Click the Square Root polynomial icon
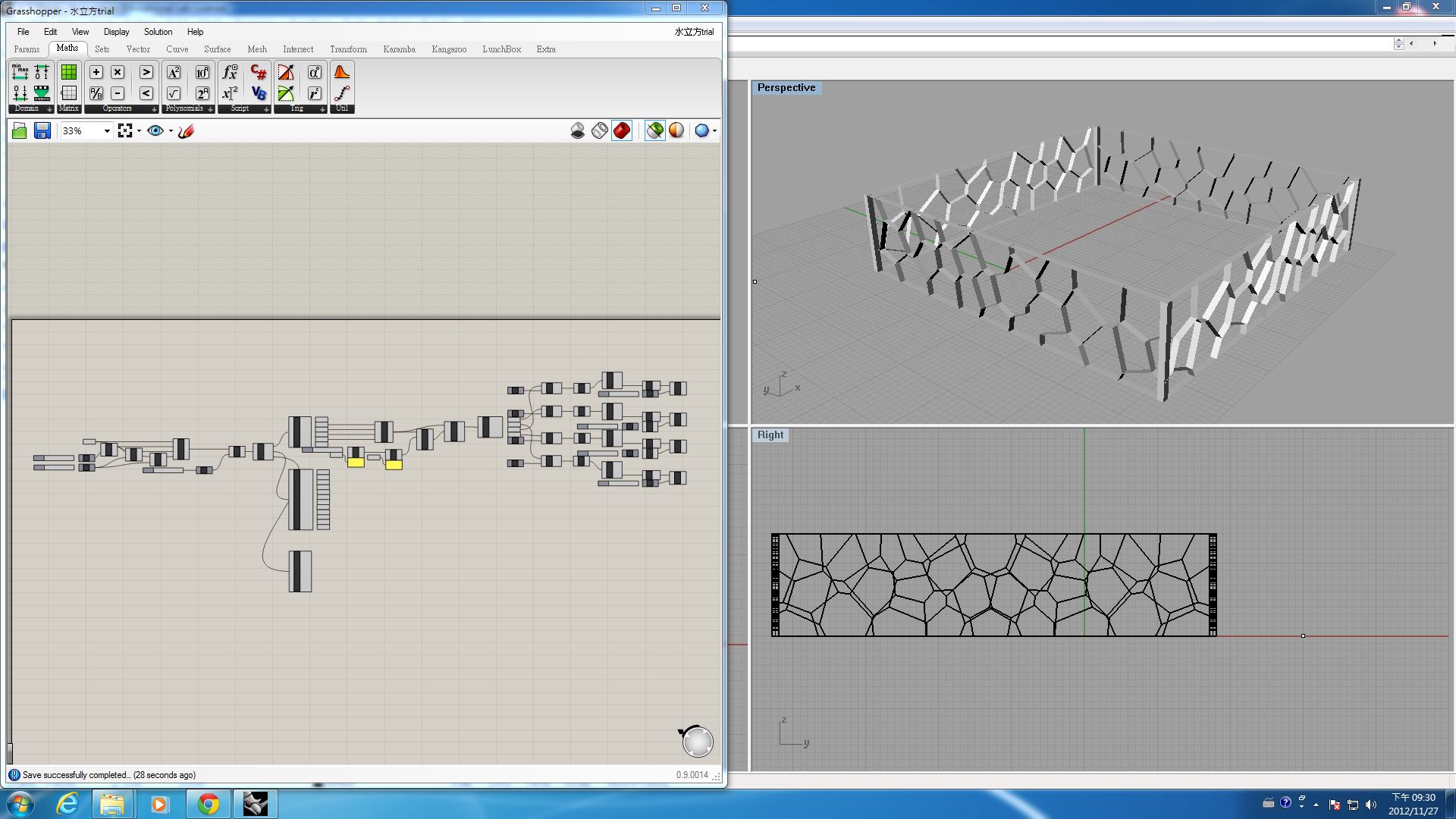Screen dimensions: 1456x819 174,93
